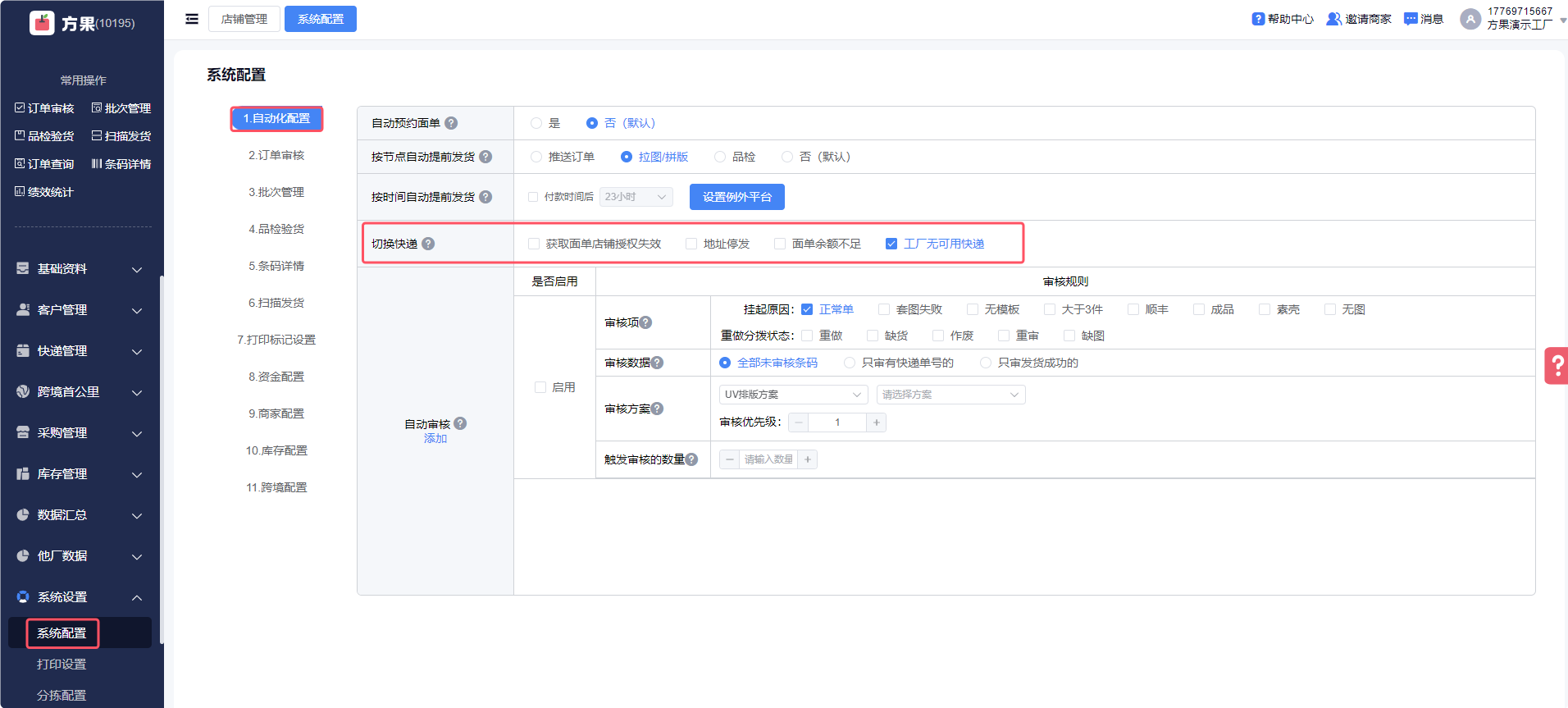Click help icon beside 切换快递

click(x=428, y=244)
